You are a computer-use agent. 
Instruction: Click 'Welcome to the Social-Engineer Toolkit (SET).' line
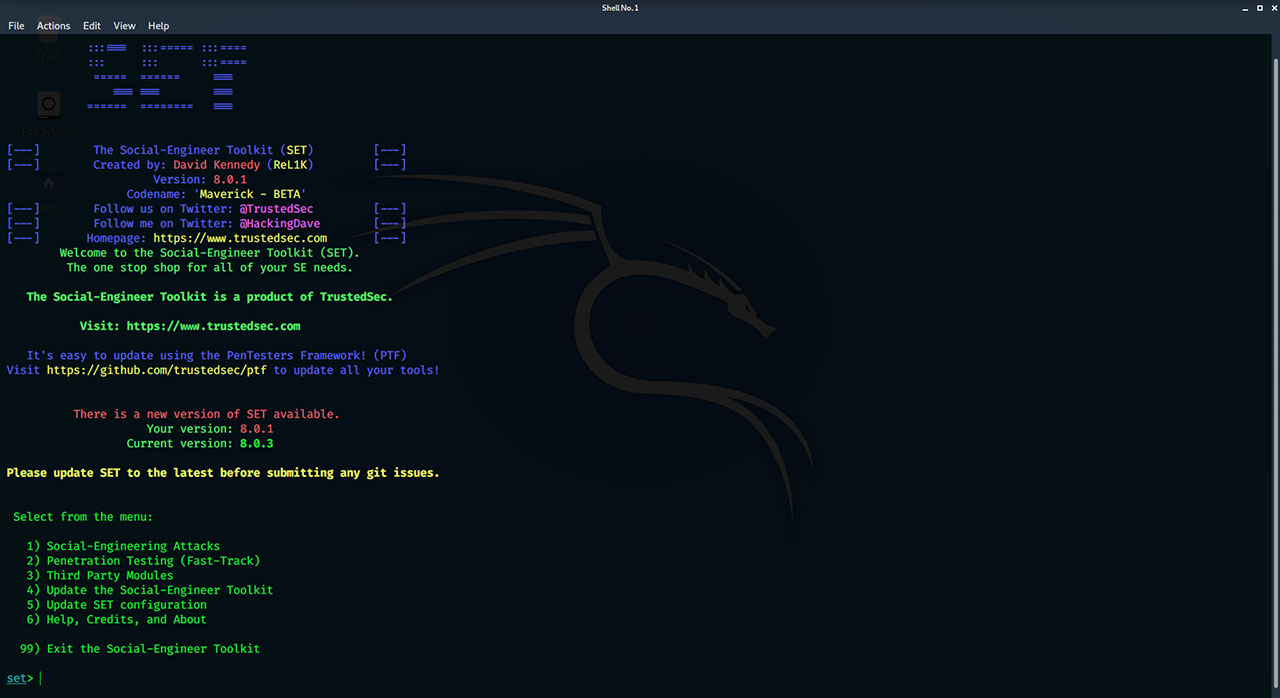tap(210, 253)
